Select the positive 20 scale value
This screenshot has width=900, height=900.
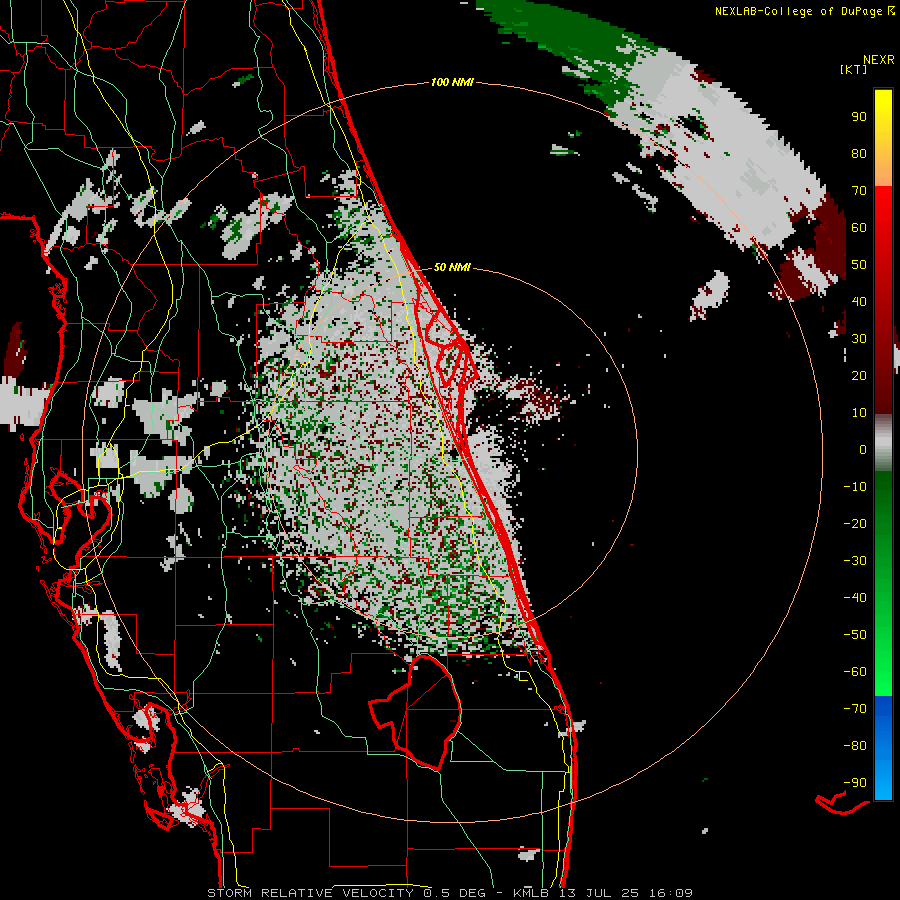tap(859, 375)
